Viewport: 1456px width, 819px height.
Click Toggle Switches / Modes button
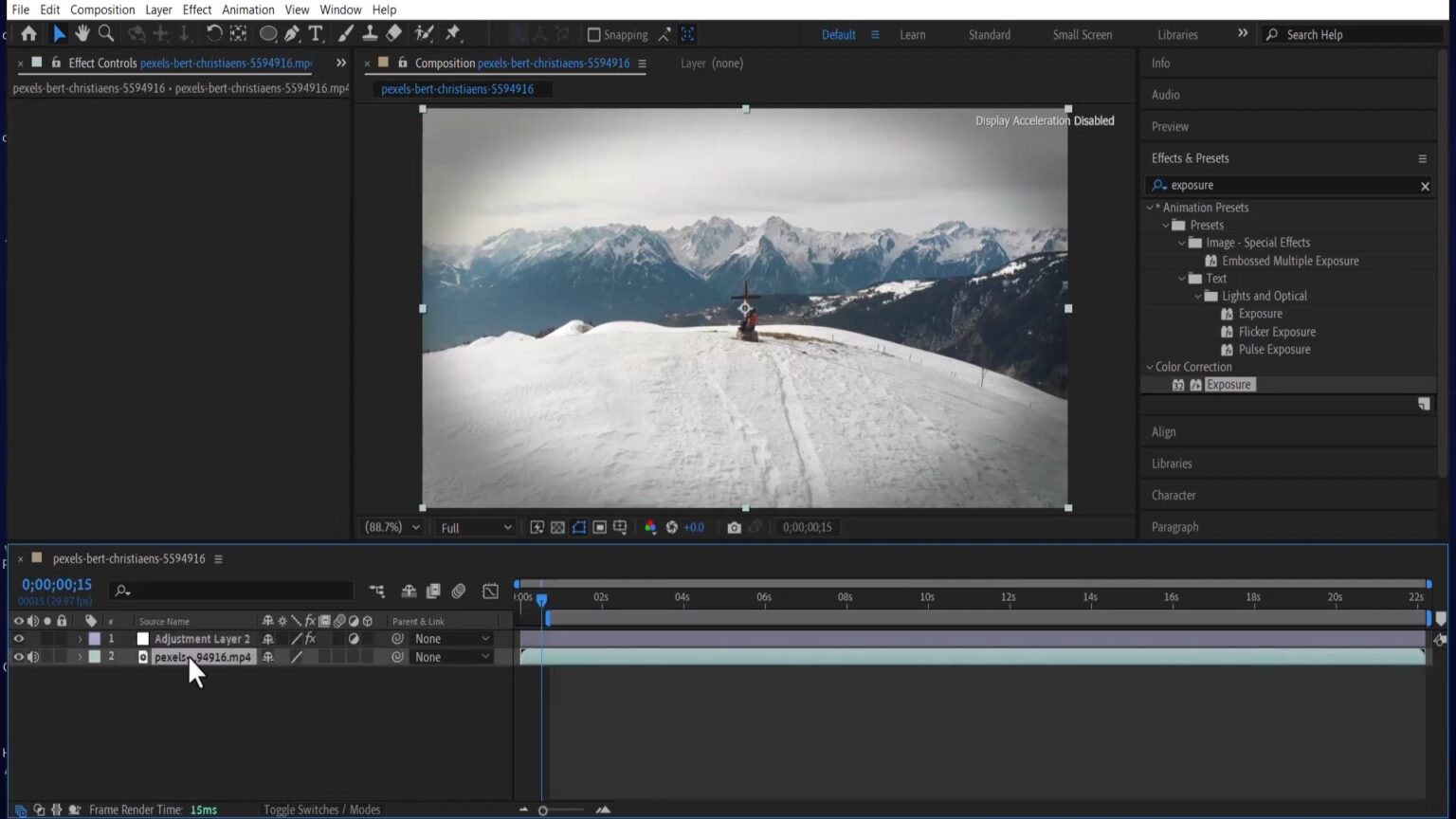click(x=321, y=810)
